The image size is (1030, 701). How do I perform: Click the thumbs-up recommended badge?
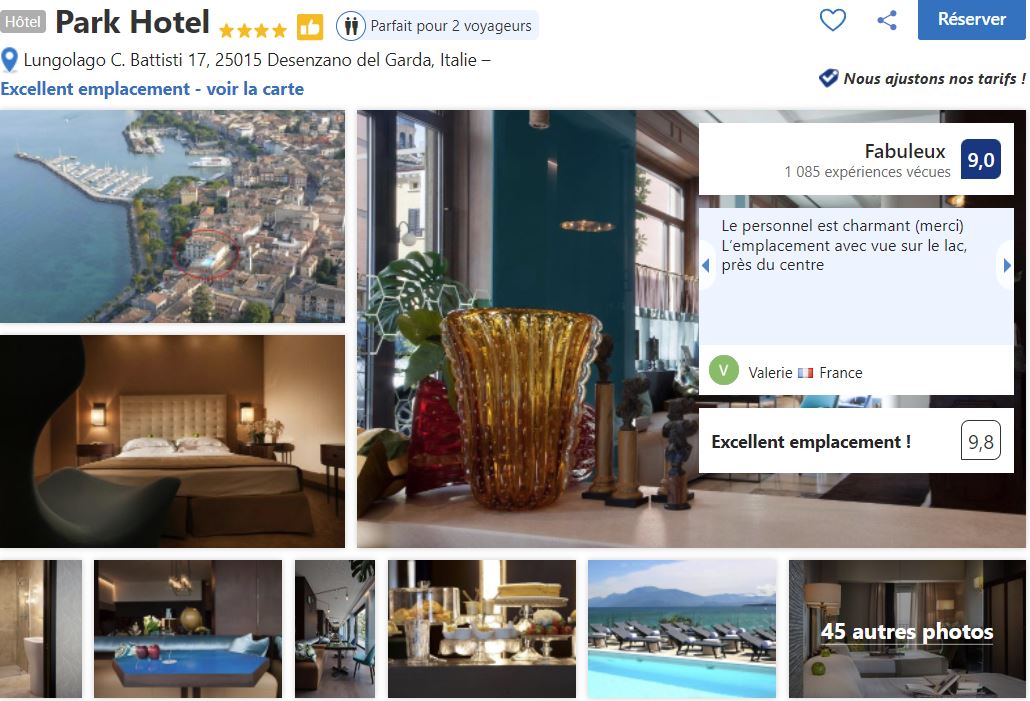click(x=309, y=27)
